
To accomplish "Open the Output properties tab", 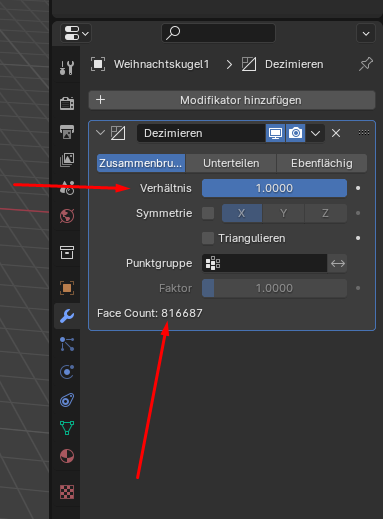I will 67,132.
